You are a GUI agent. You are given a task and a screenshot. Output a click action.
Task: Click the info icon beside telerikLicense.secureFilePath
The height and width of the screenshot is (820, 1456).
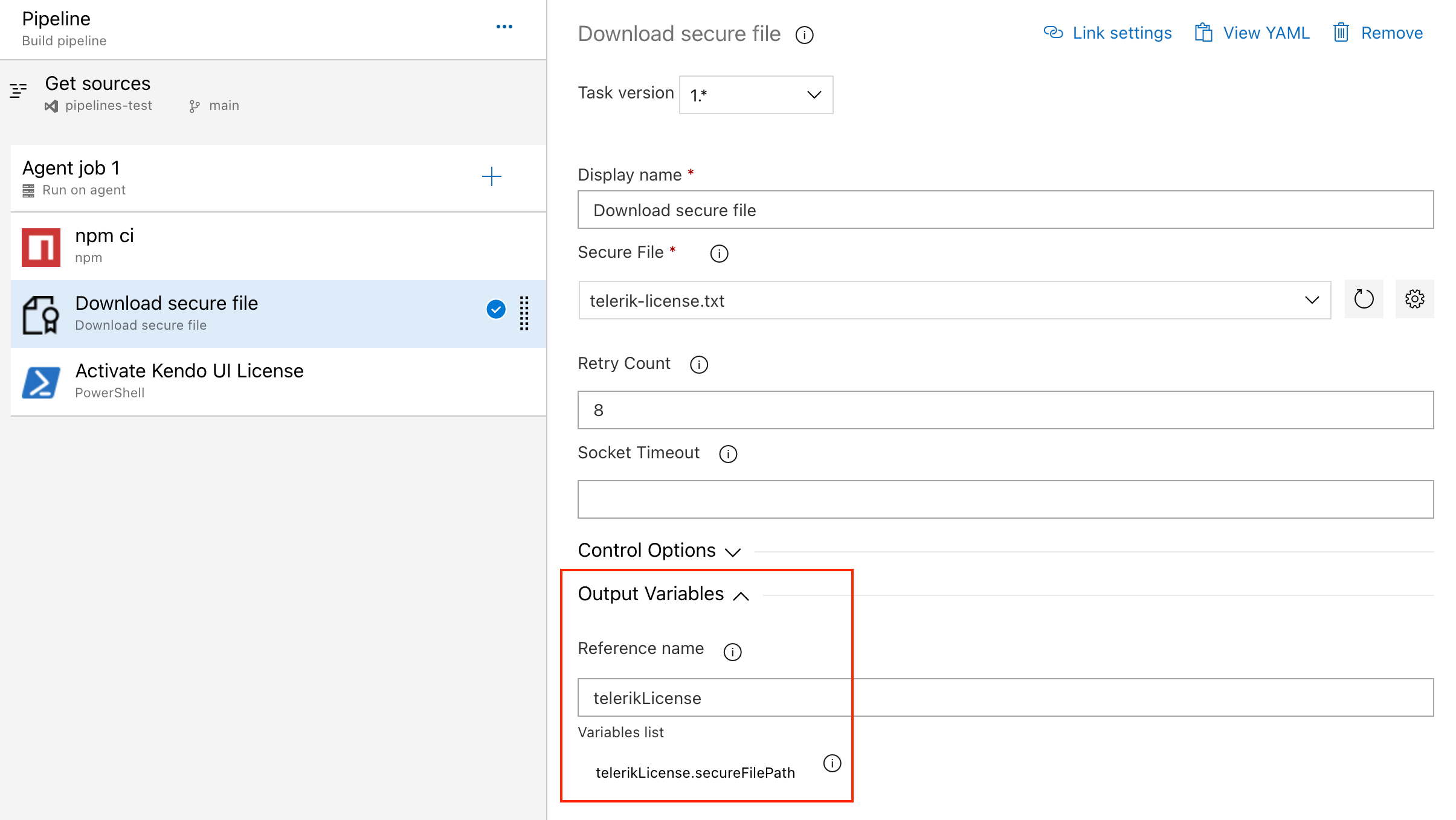(832, 763)
